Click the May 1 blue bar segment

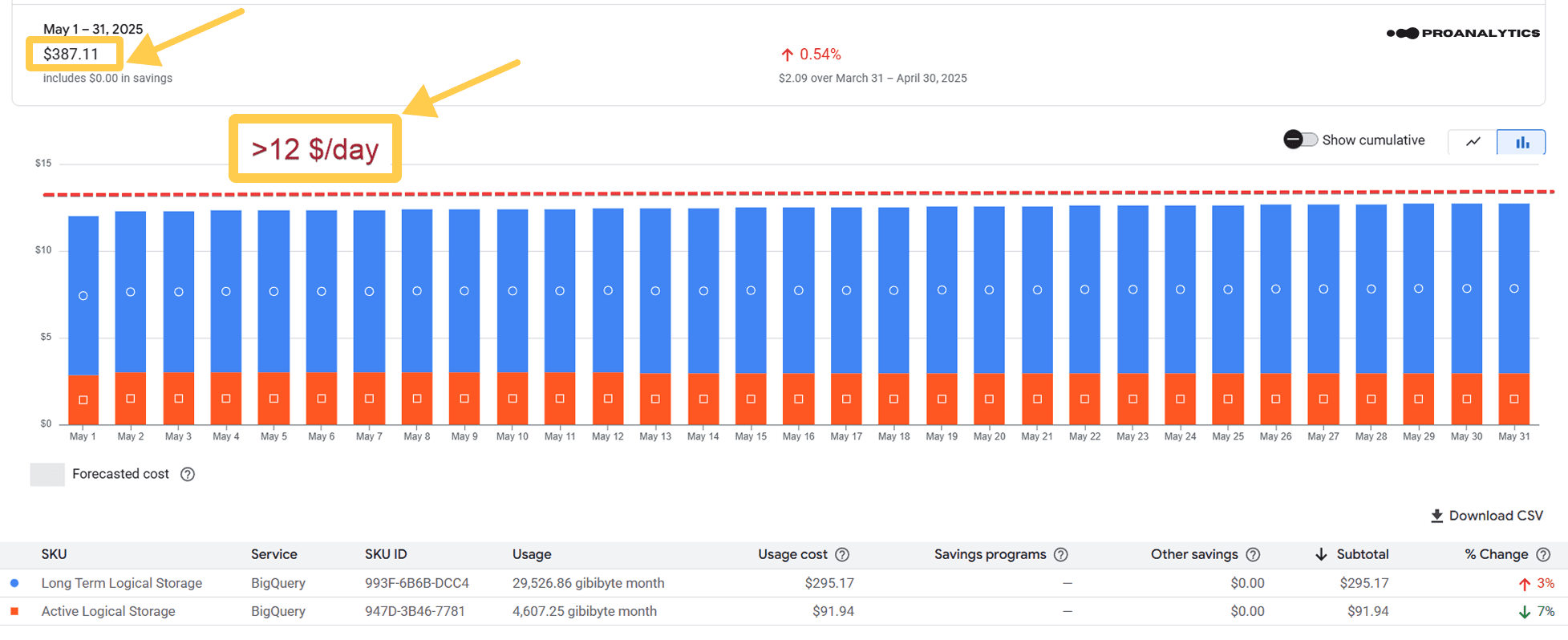[83, 295]
